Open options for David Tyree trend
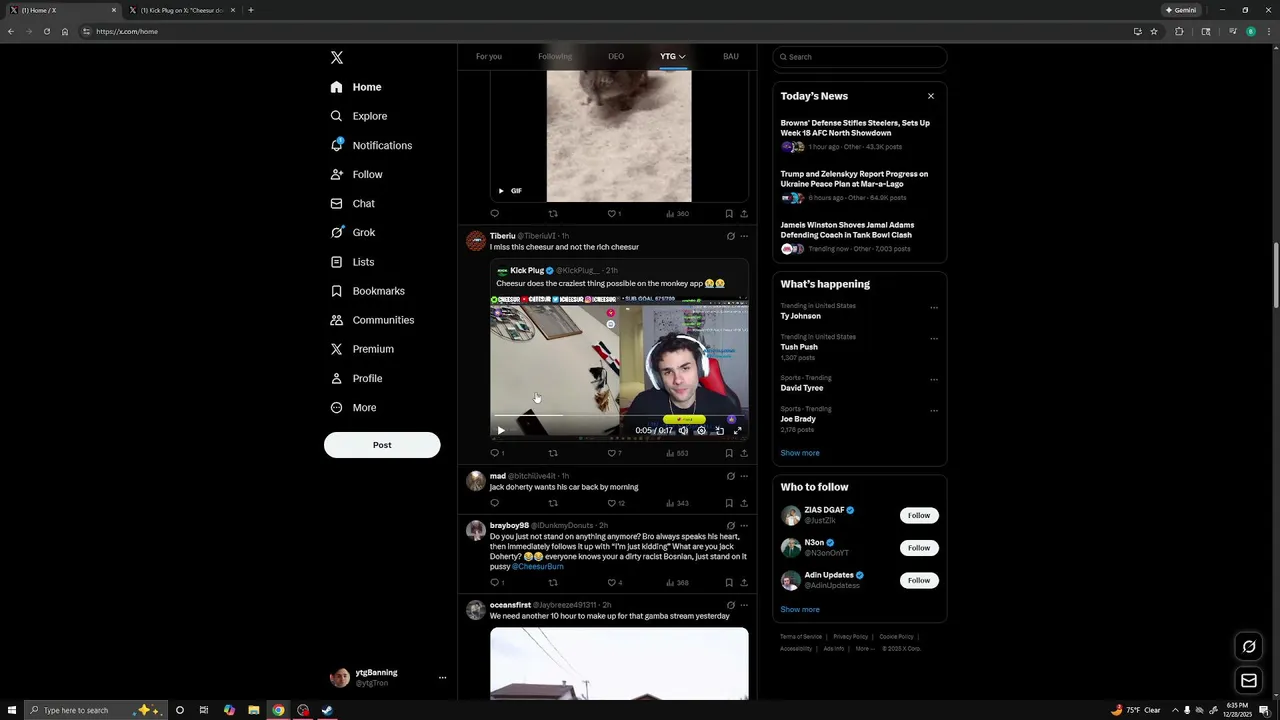The width and height of the screenshot is (1280, 720). [x=934, y=380]
